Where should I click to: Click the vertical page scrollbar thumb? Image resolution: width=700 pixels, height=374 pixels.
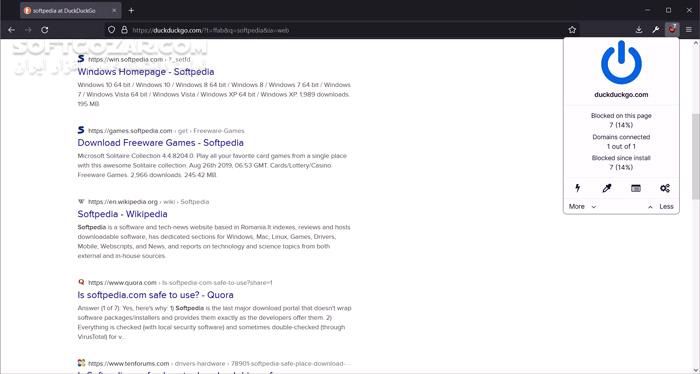(x=696, y=155)
